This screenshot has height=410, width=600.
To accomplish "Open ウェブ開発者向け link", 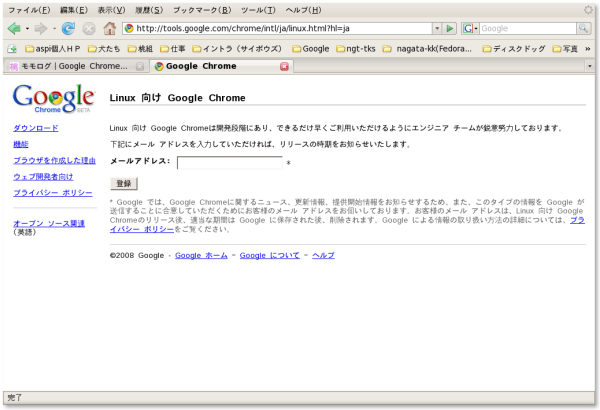I will pos(43,177).
